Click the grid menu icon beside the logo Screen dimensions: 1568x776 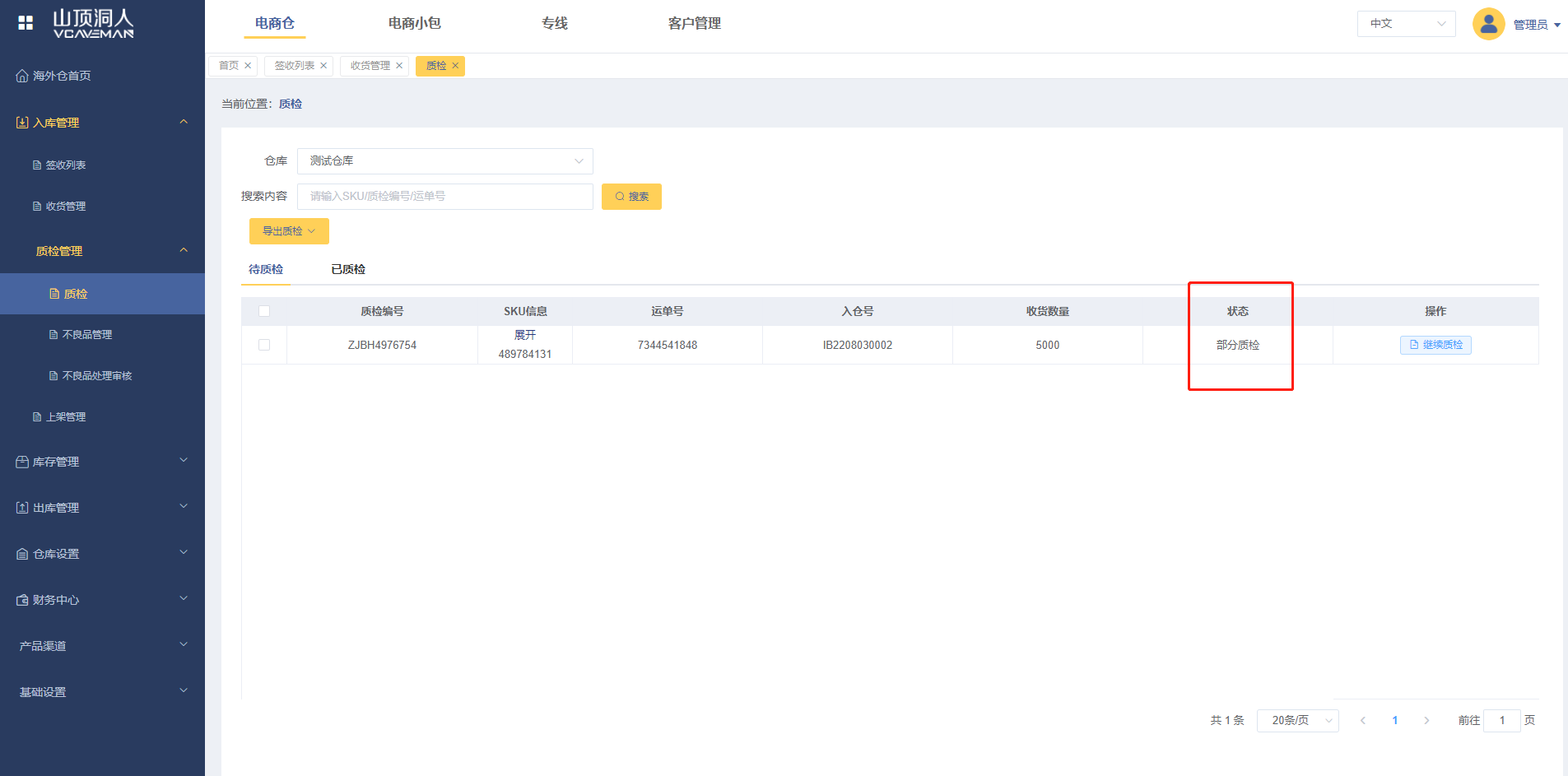(x=26, y=23)
